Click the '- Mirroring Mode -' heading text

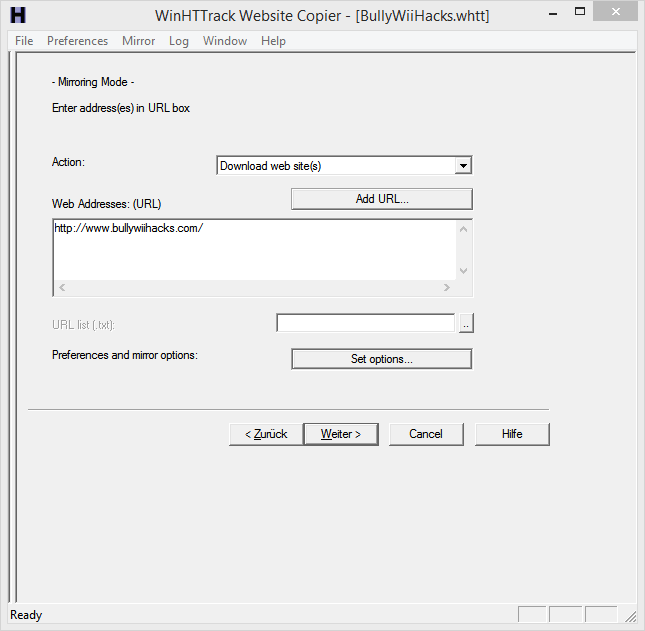93,82
